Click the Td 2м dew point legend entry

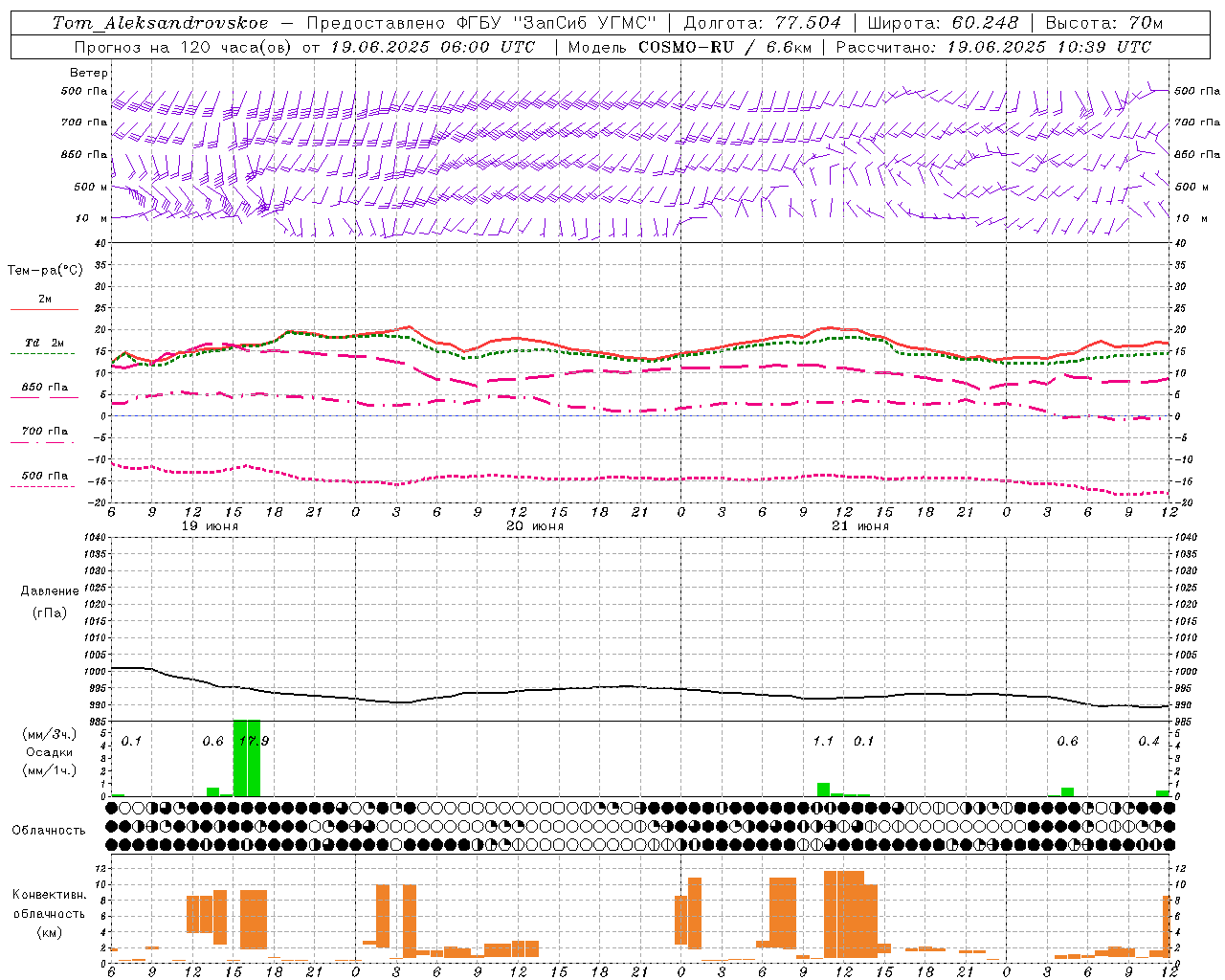point(44,343)
